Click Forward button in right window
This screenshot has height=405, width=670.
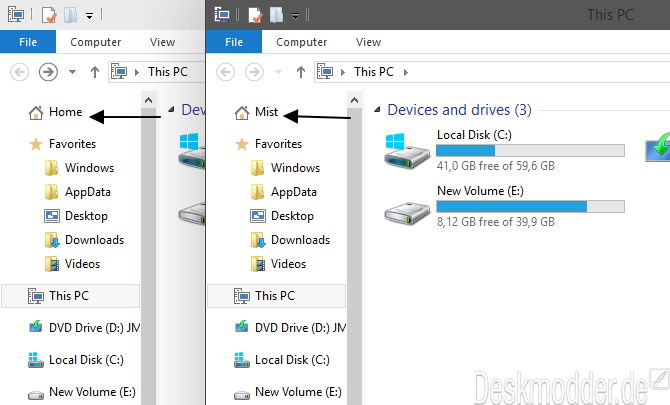coord(254,72)
